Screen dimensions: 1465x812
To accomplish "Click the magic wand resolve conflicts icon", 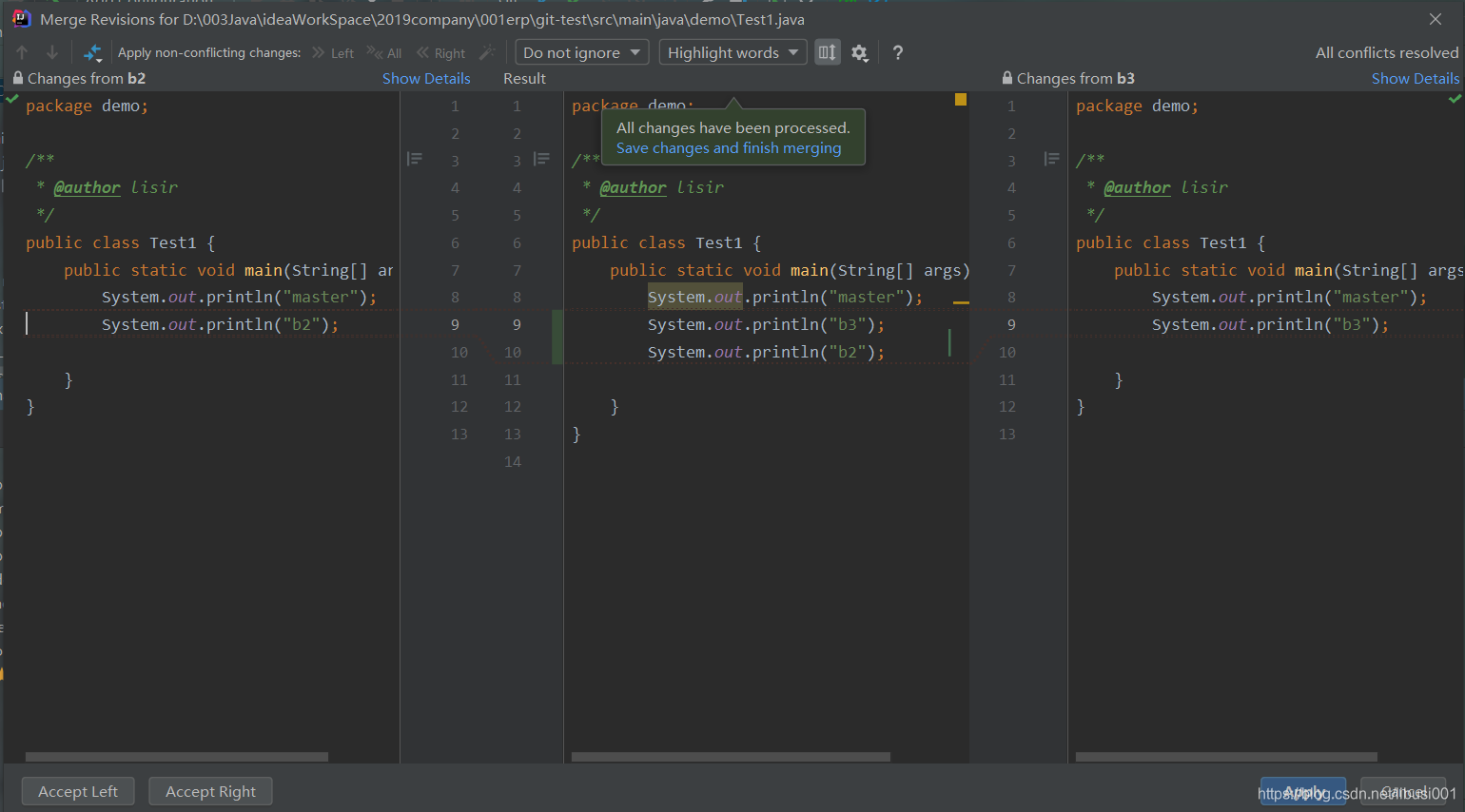I will (x=487, y=52).
